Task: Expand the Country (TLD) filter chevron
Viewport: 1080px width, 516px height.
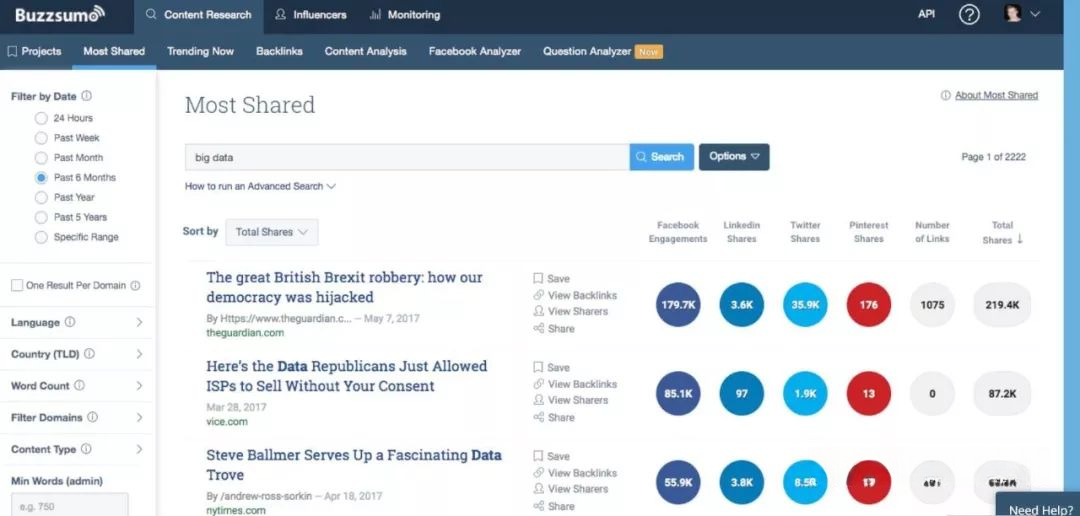Action: click(139, 354)
